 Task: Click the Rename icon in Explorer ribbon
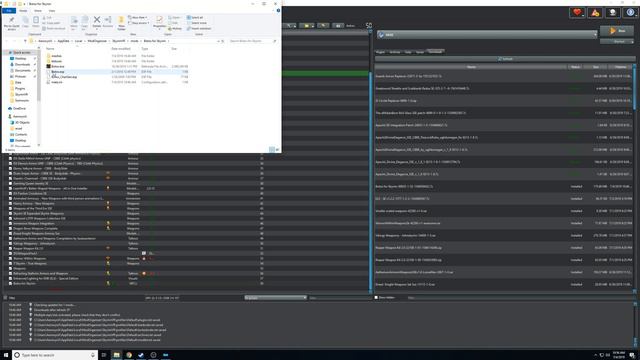[108, 22]
